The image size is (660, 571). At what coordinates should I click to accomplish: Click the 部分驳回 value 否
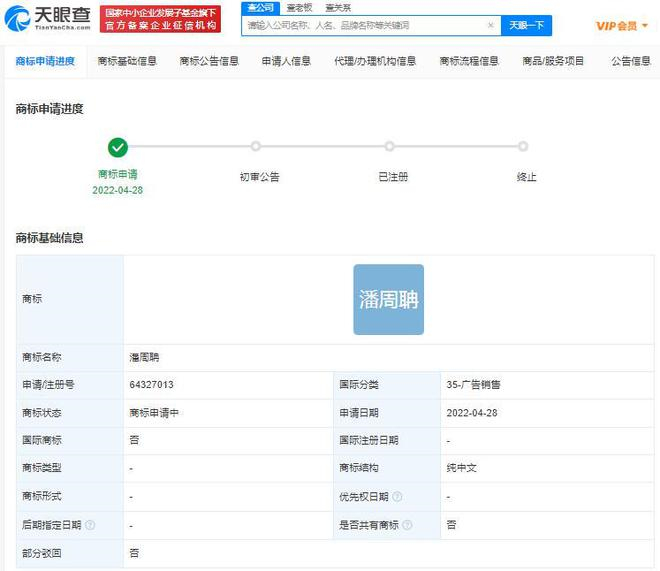[134, 553]
